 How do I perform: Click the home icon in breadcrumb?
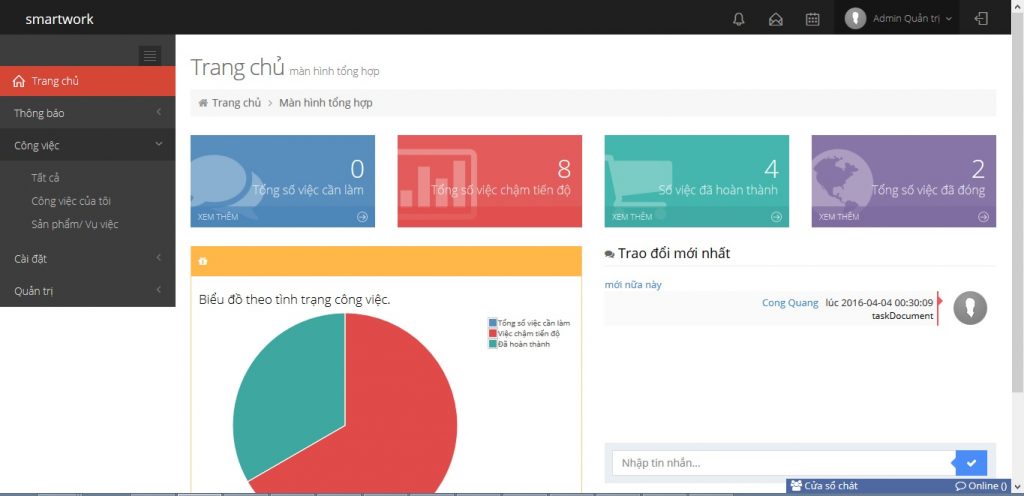203,103
